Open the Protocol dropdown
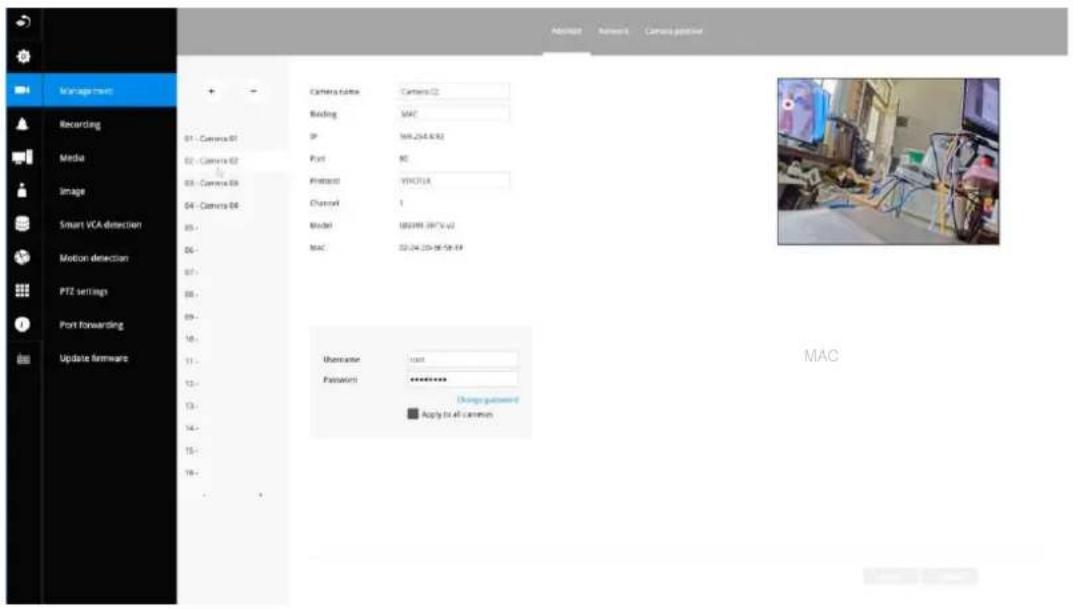Viewport: 1073px width, 609px height. (454, 181)
